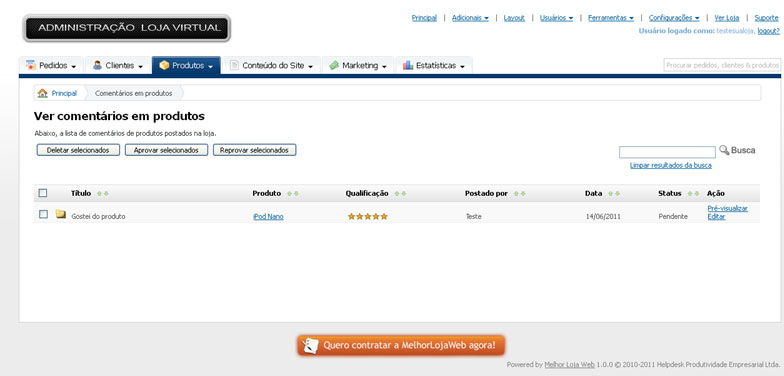The image size is (784, 376).
Task: Open the Produtos tab
Action: point(186,66)
